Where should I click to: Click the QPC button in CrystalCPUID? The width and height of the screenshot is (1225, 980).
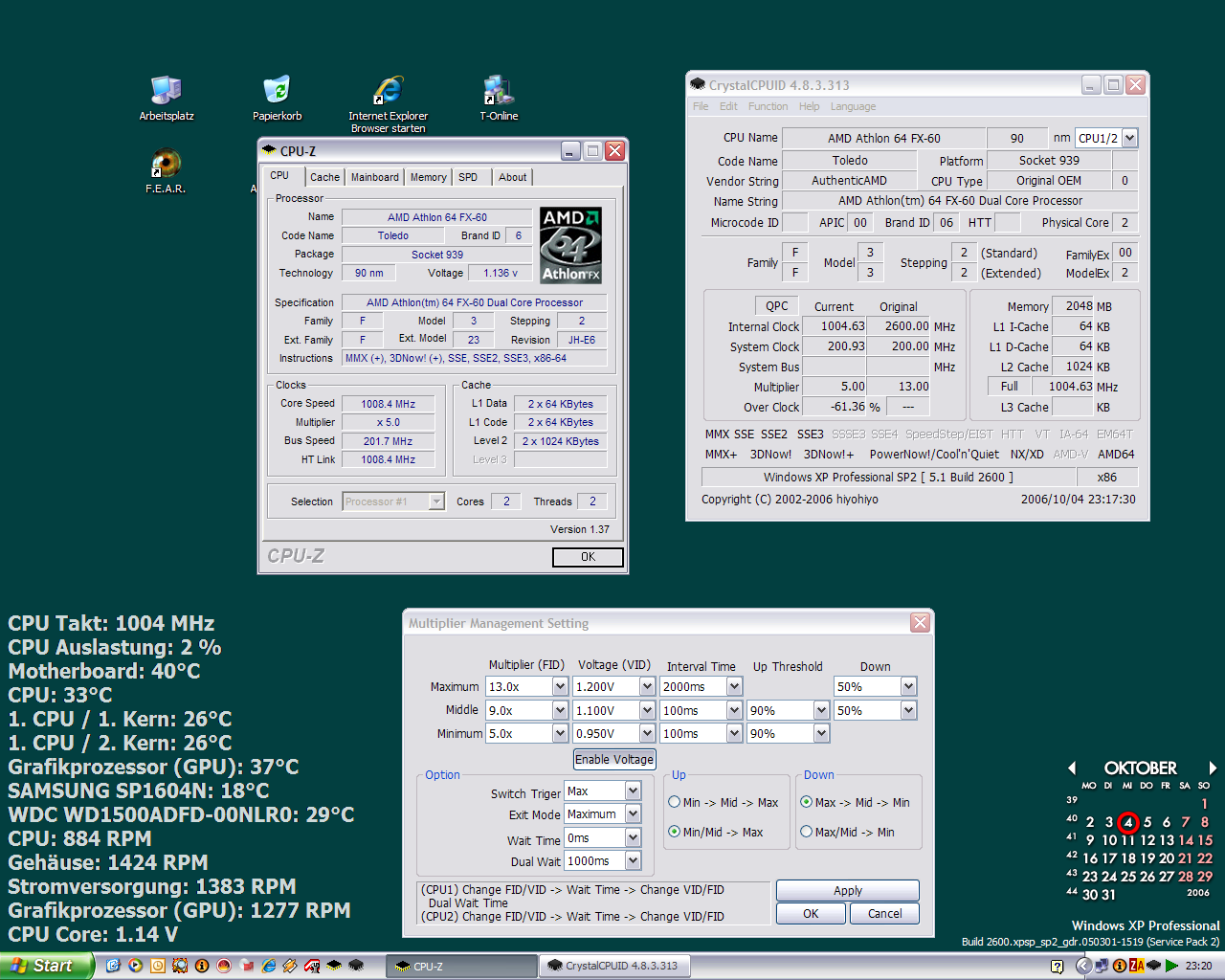pos(777,306)
